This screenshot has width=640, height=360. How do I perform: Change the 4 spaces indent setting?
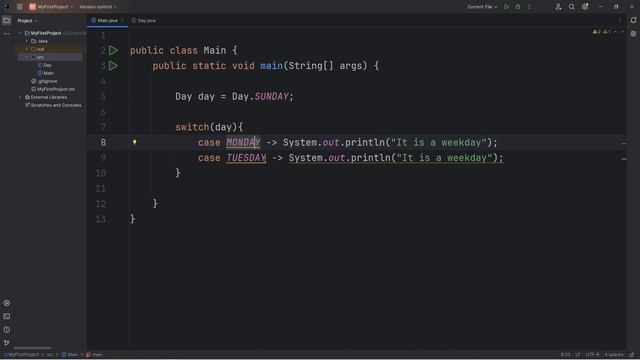(x=613, y=355)
